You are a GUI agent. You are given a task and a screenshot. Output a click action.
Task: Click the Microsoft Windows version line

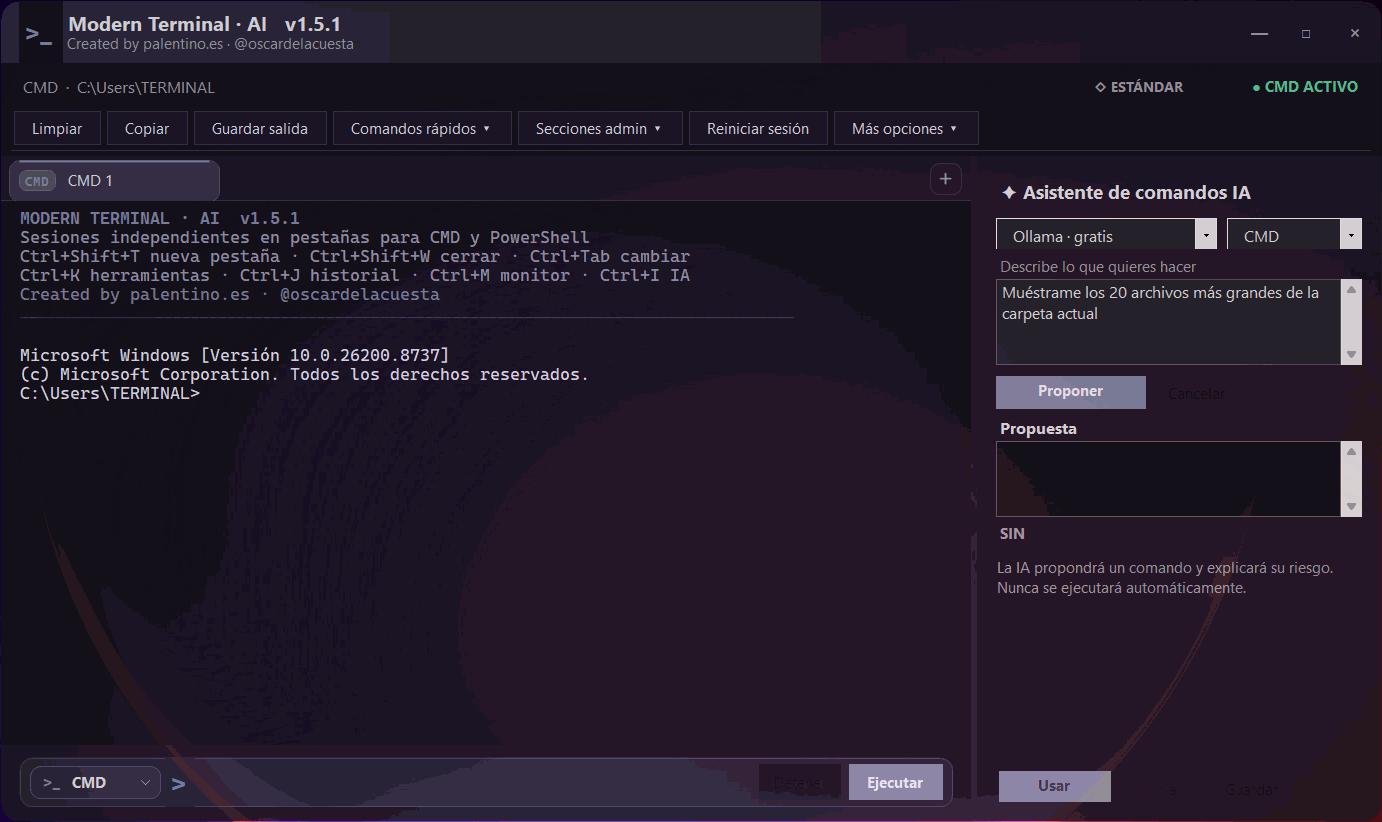235,356
